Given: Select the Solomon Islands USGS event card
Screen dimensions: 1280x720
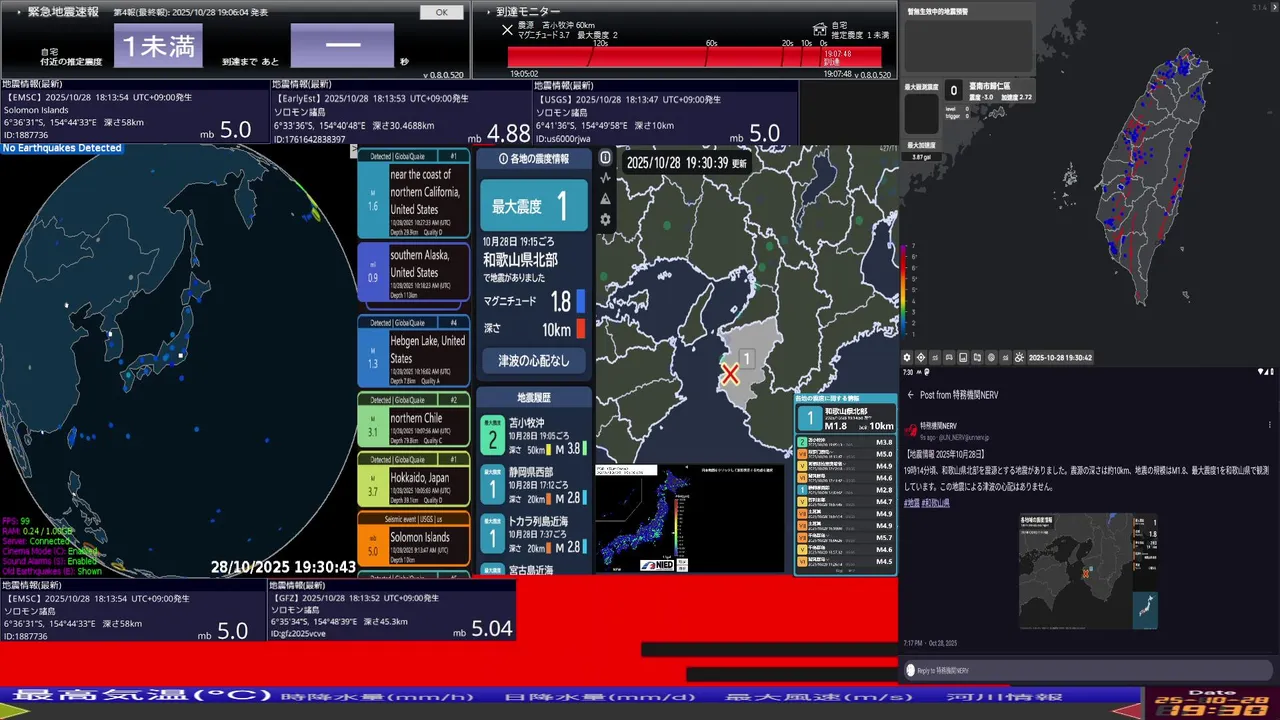Looking at the screenshot, I should tap(414, 539).
